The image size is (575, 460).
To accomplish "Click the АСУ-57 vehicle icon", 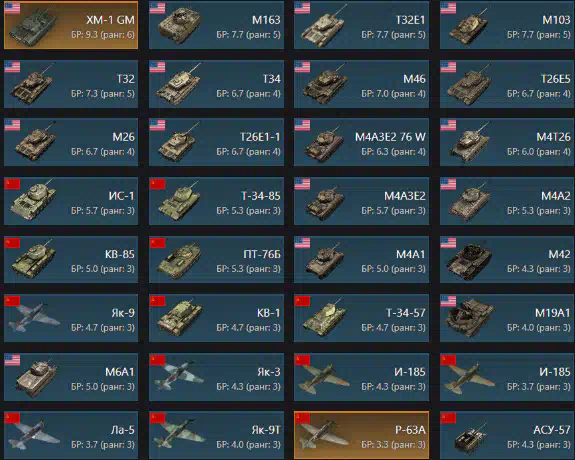I will coord(470,439).
